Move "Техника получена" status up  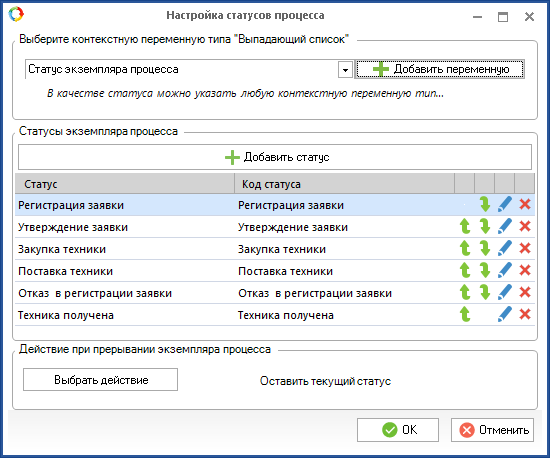(x=465, y=315)
